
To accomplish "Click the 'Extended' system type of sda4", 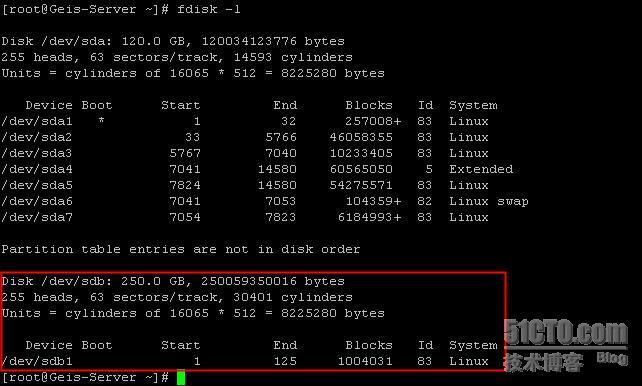I will click(x=481, y=169).
